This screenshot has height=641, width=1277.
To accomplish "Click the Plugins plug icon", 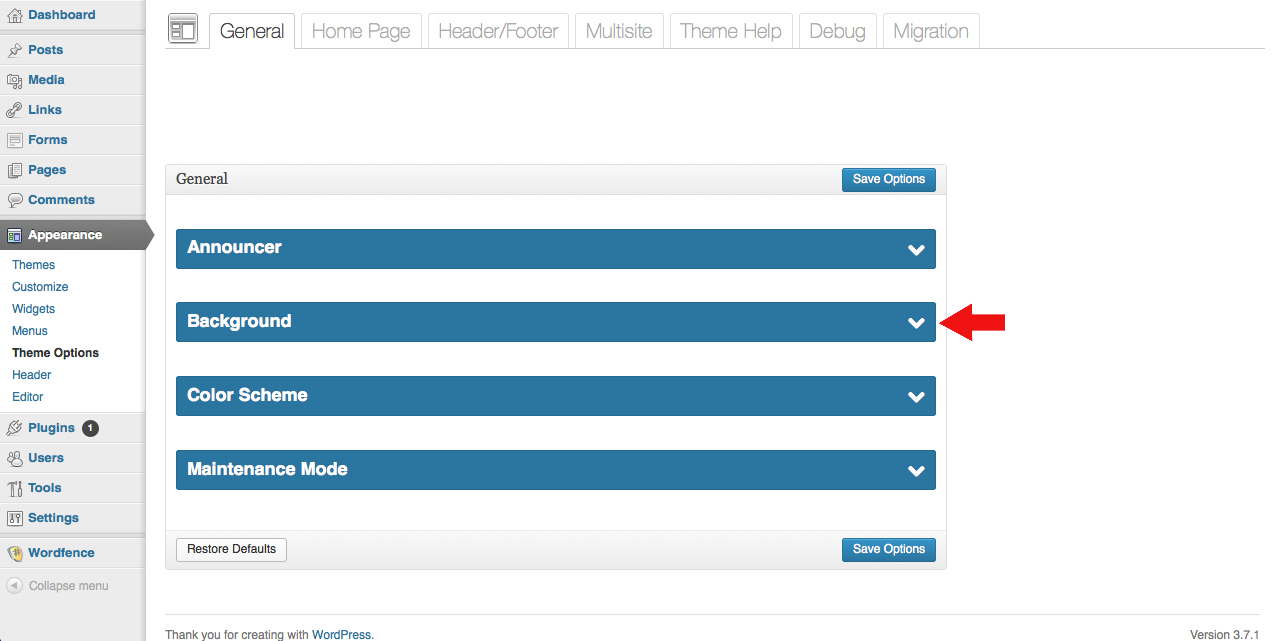I will coord(14,428).
